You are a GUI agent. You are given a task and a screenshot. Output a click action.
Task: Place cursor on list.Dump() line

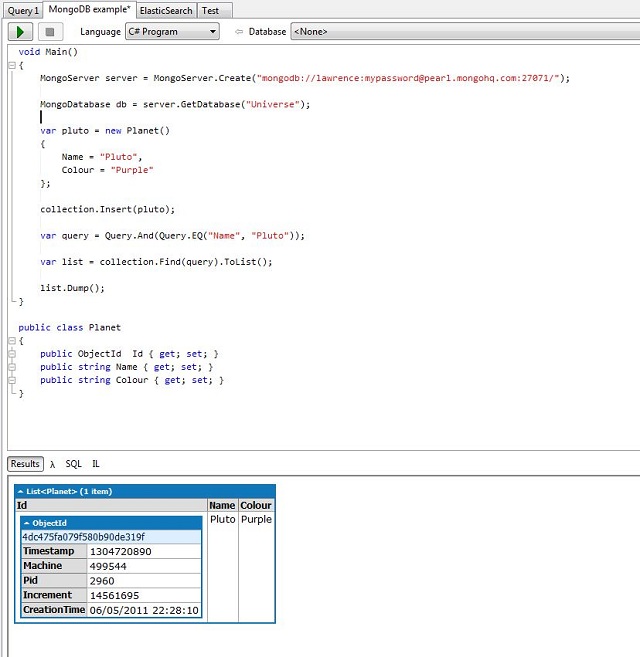click(x=72, y=288)
